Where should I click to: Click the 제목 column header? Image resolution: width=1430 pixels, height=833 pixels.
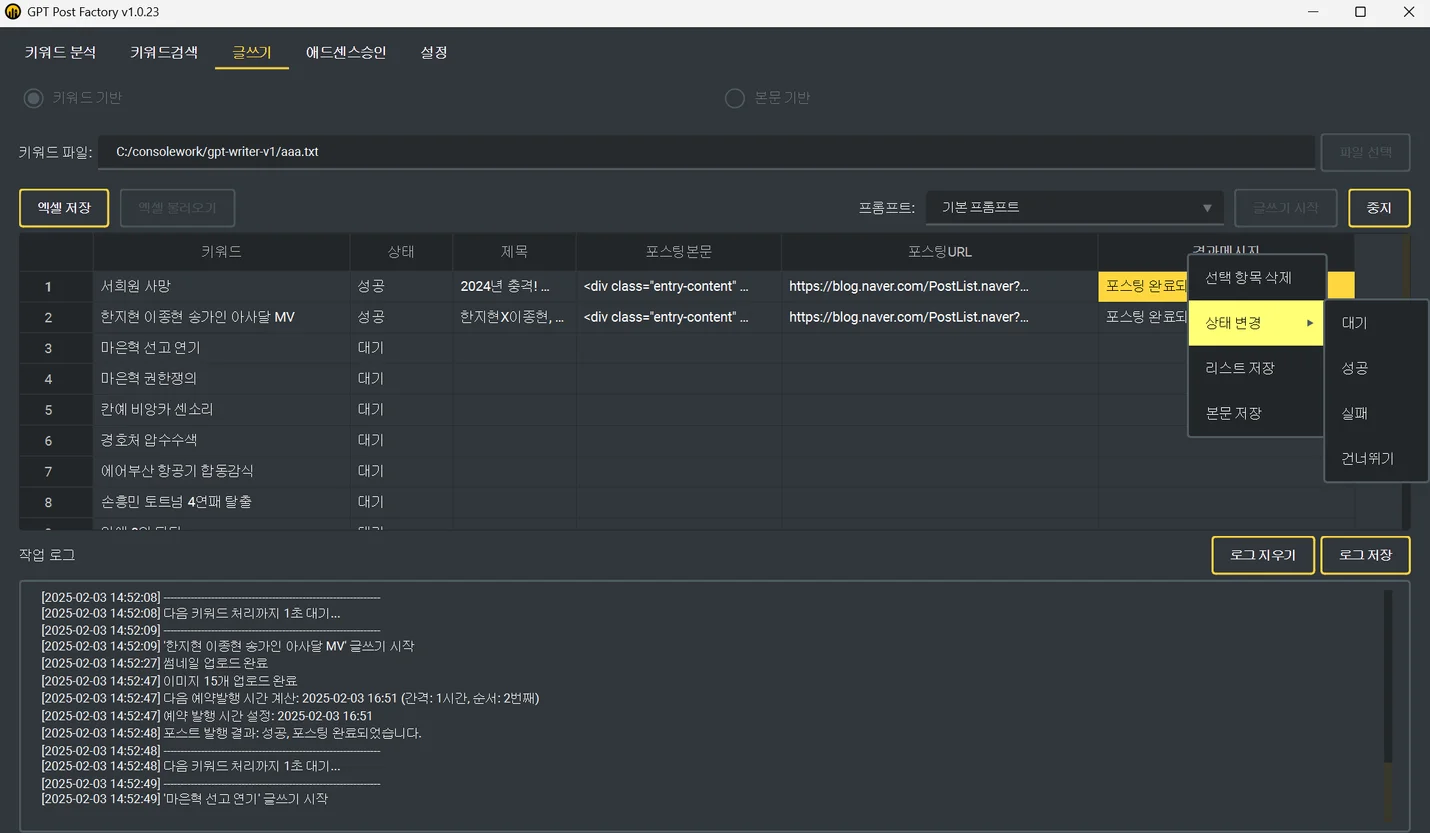[514, 252]
